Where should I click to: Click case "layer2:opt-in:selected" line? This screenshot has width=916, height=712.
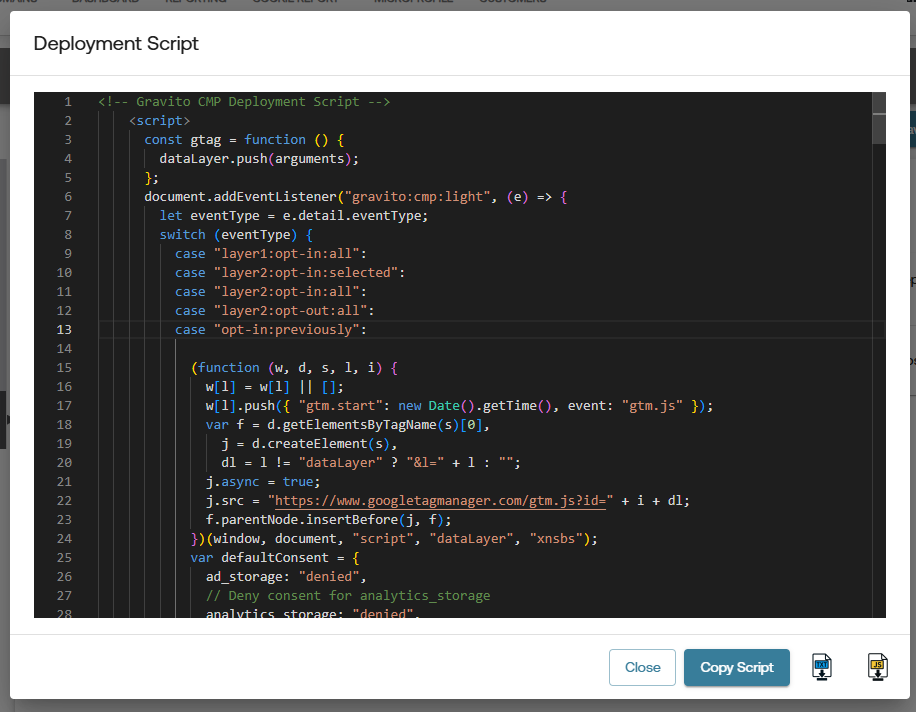(290, 273)
